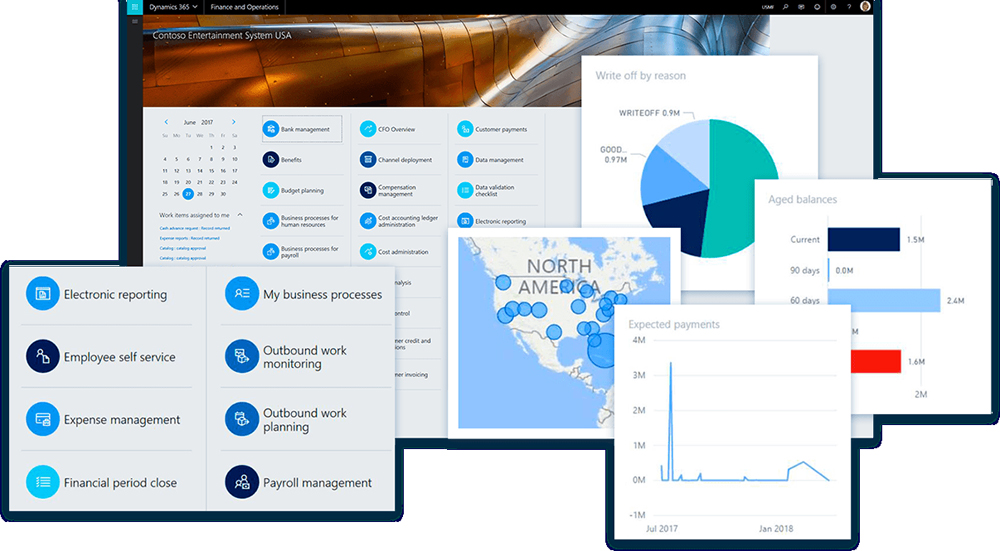Open My business processes in enlarged panel
Image resolution: width=1000 pixels, height=551 pixels.
(x=306, y=294)
